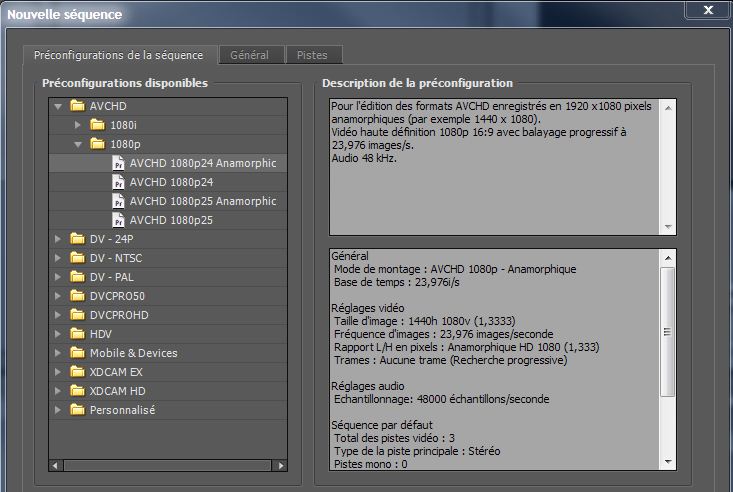Expand the DV - NTSC folder

(x=59, y=258)
